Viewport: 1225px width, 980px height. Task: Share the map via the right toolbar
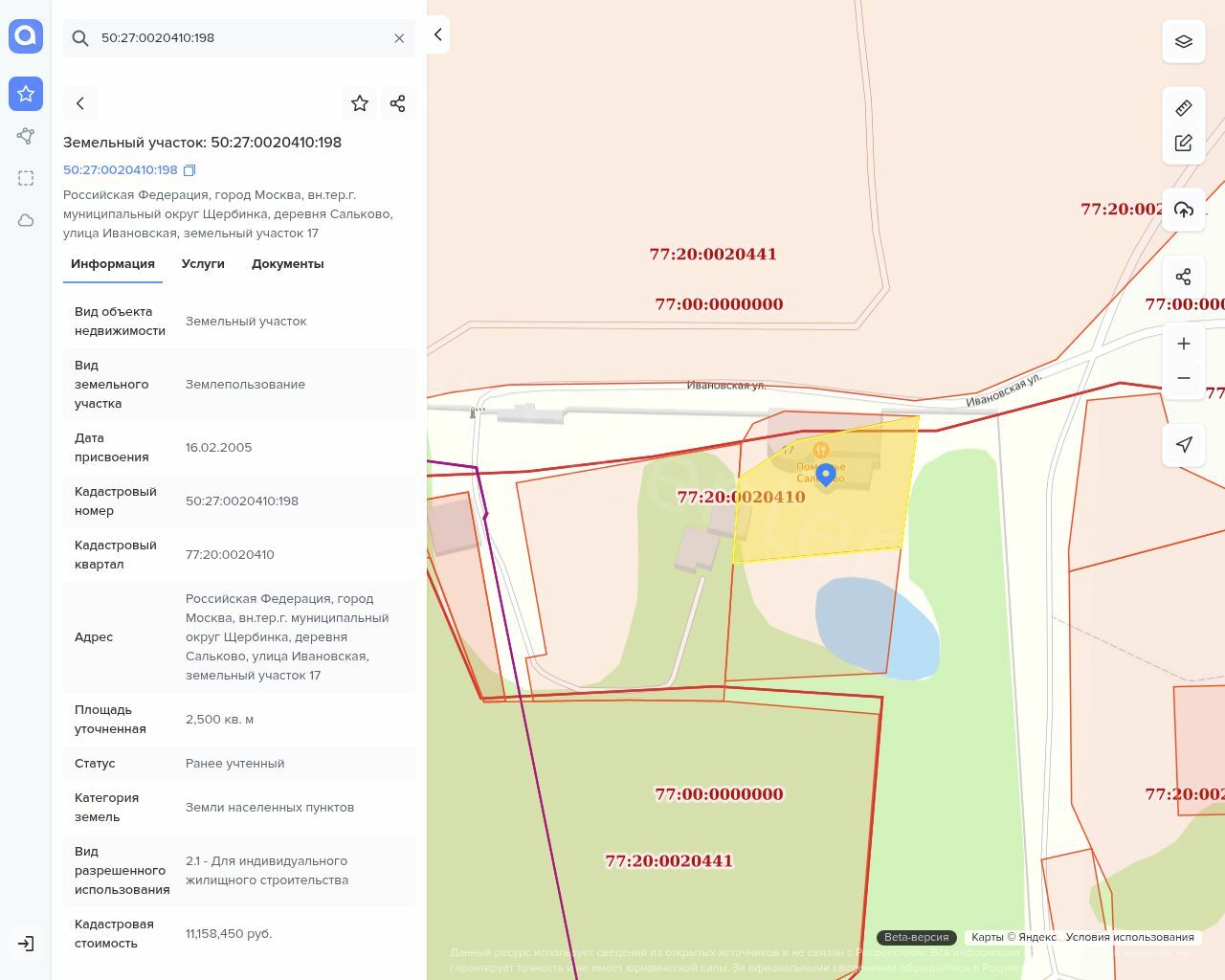click(x=1183, y=277)
